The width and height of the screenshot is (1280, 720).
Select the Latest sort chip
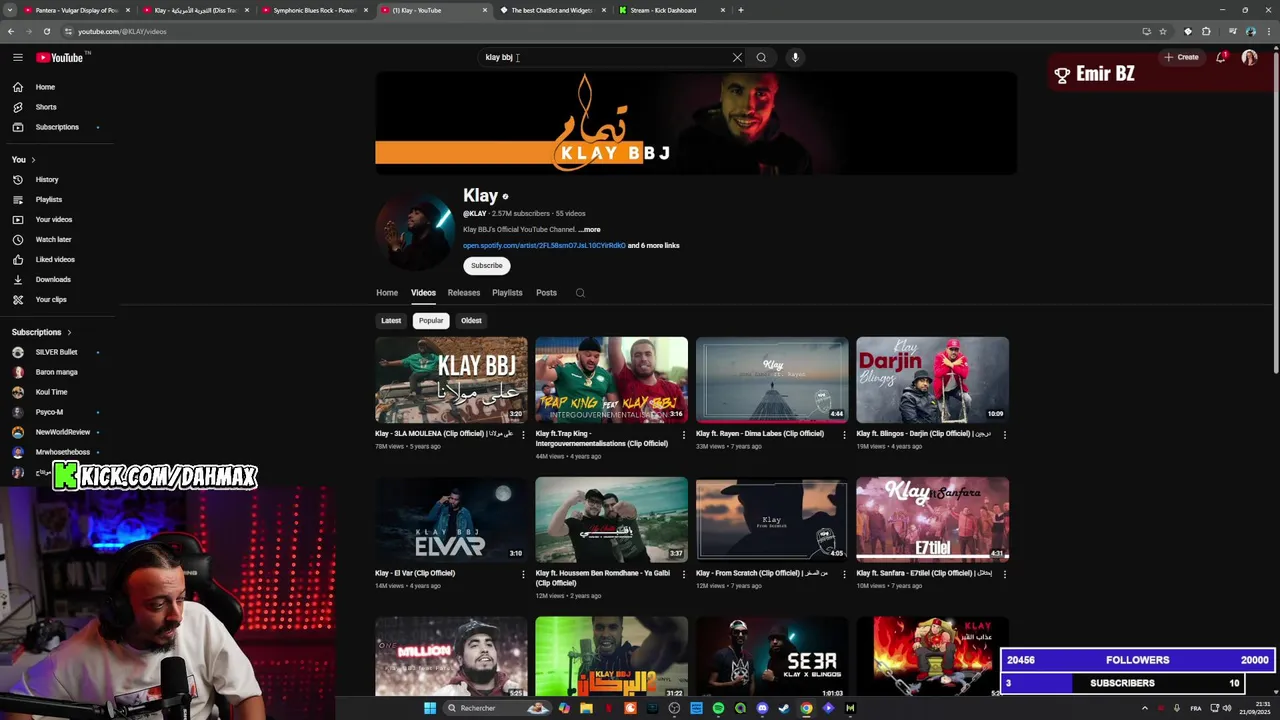click(x=391, y=321)
